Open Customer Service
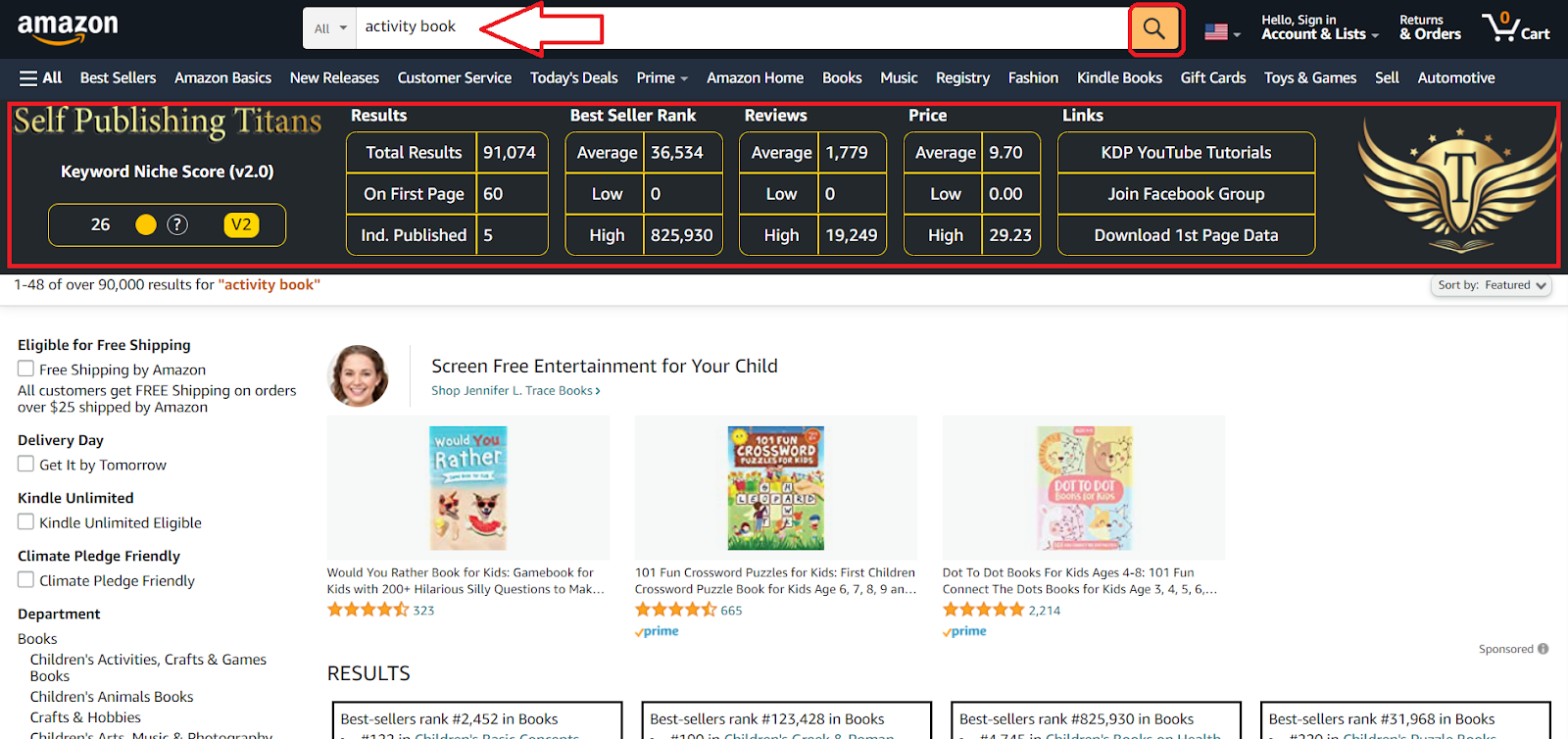 [454, 77]
